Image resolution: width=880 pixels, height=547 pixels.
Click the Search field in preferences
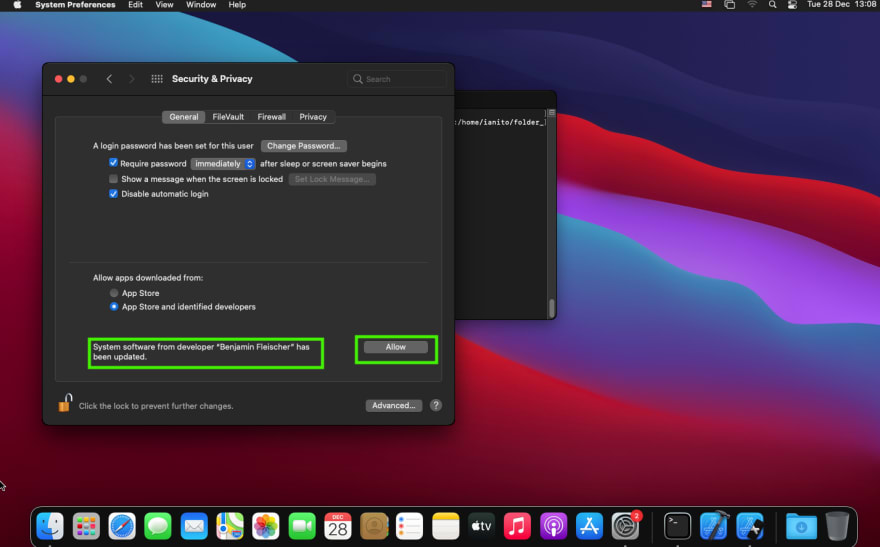point(397,79)
